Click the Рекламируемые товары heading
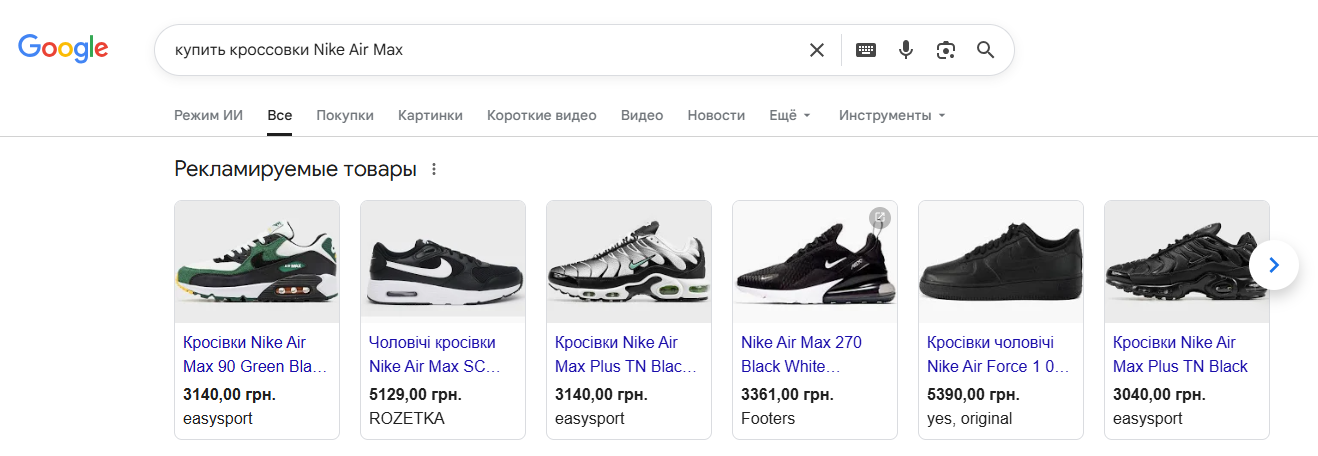This screenshot has width=1318, height=456. [295, 169]
